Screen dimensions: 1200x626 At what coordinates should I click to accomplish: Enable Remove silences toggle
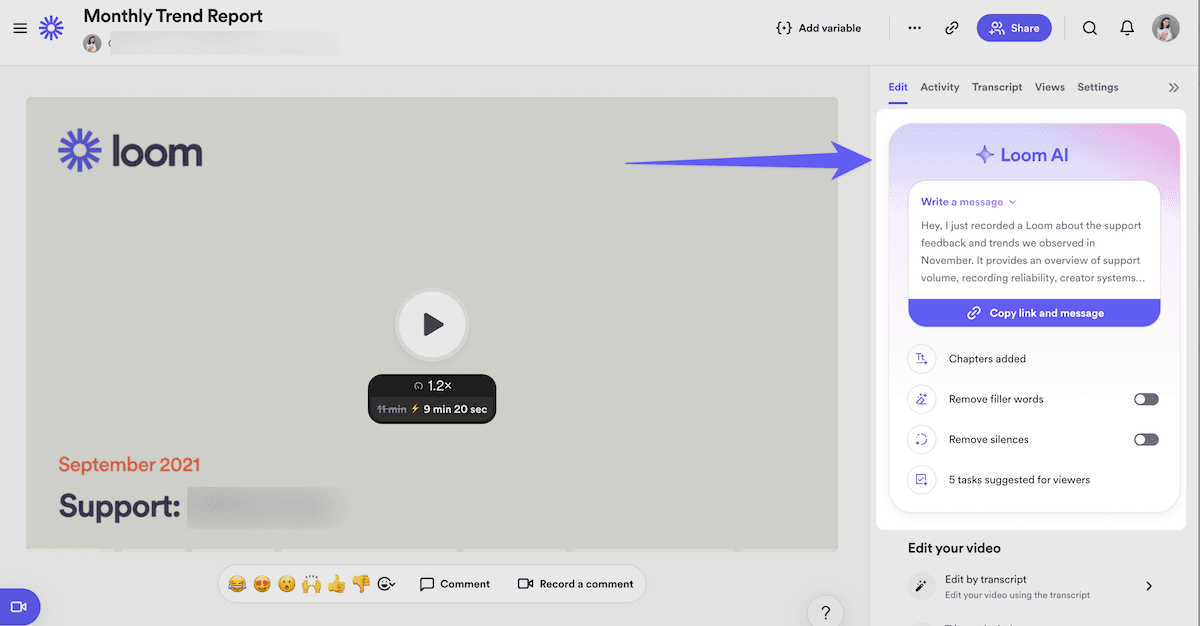1146,439
